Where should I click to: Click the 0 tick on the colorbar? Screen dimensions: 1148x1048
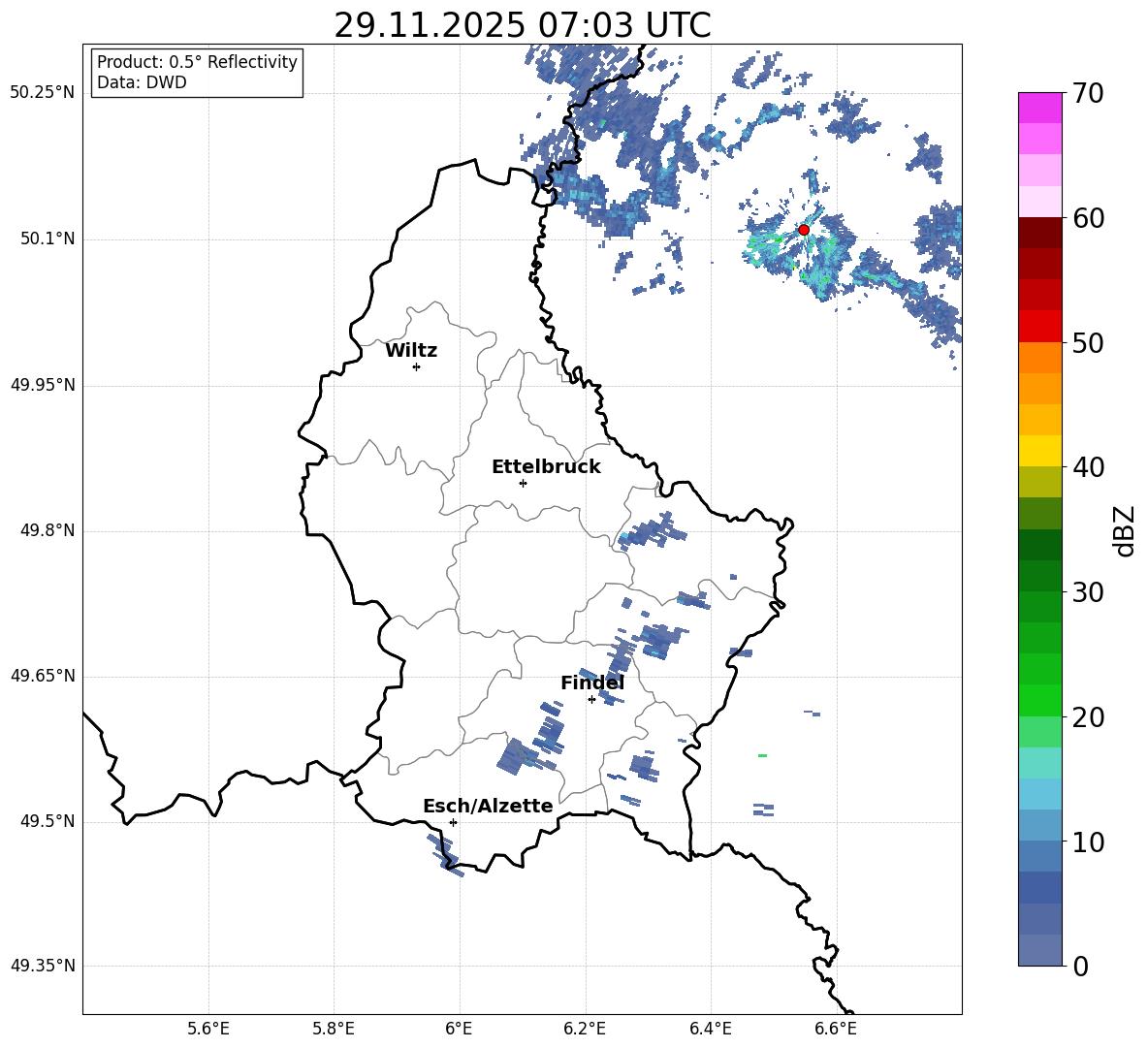(1080, 966)
